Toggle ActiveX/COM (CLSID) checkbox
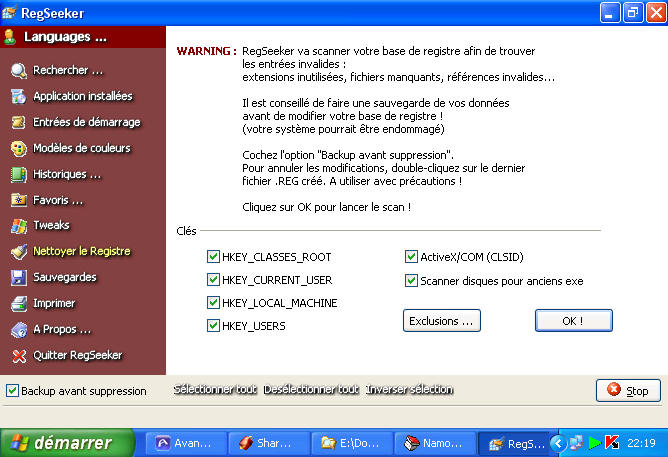 (x=411, y=257)
